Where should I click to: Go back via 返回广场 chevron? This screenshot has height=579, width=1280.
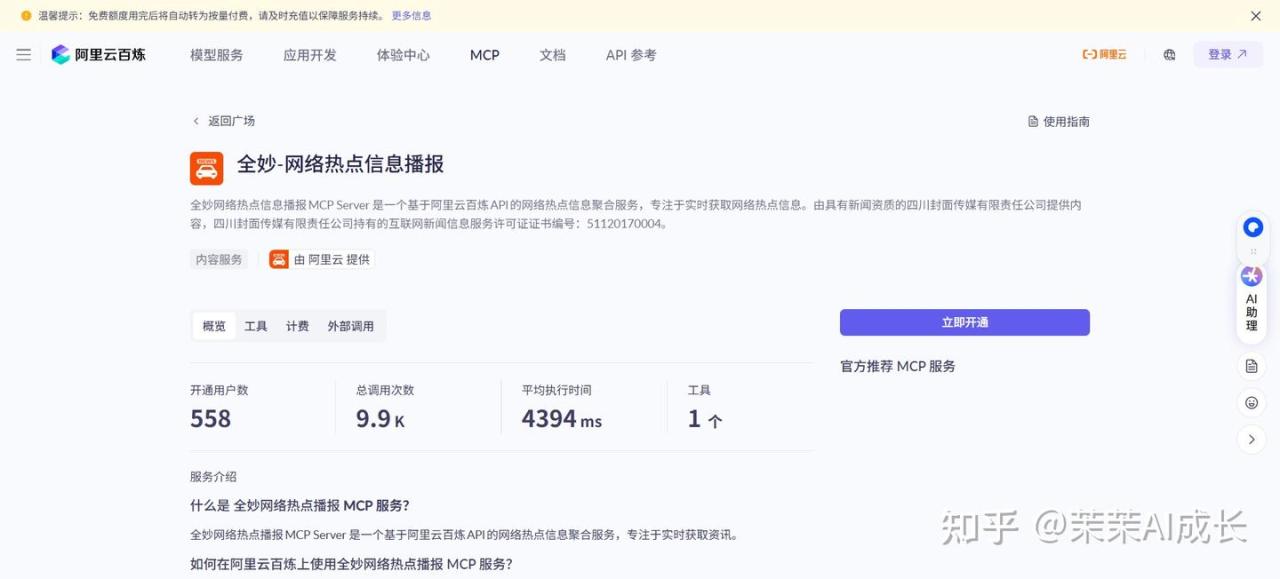[197, 121]
